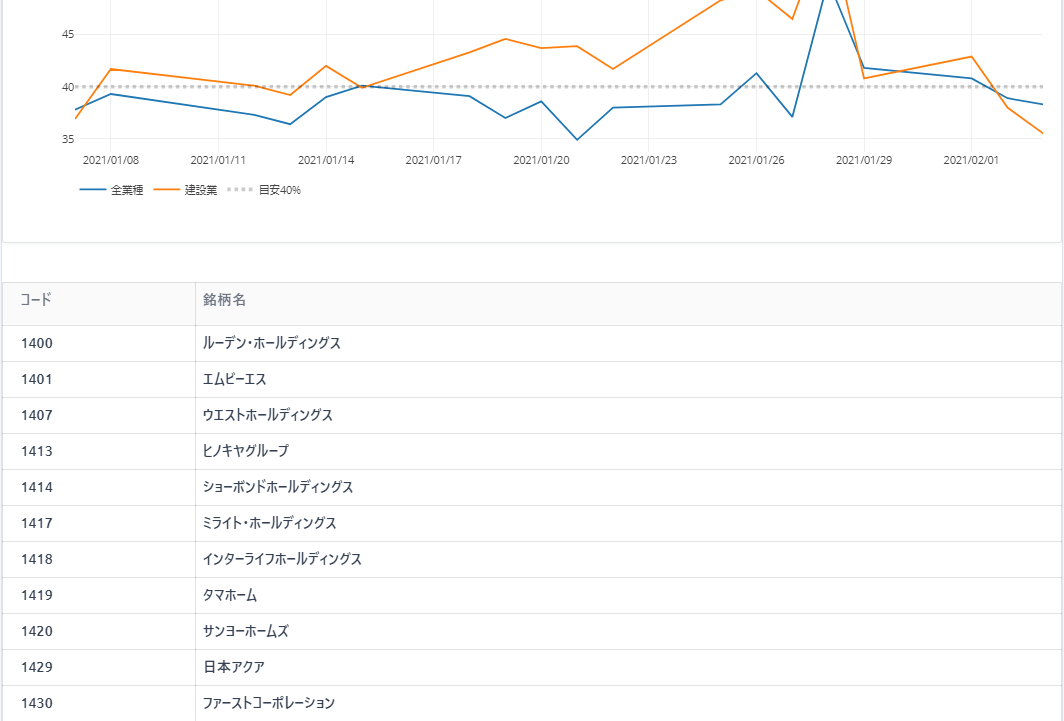
Task: Open the ファーストコーポレーション row
Action: pos(268,703)
